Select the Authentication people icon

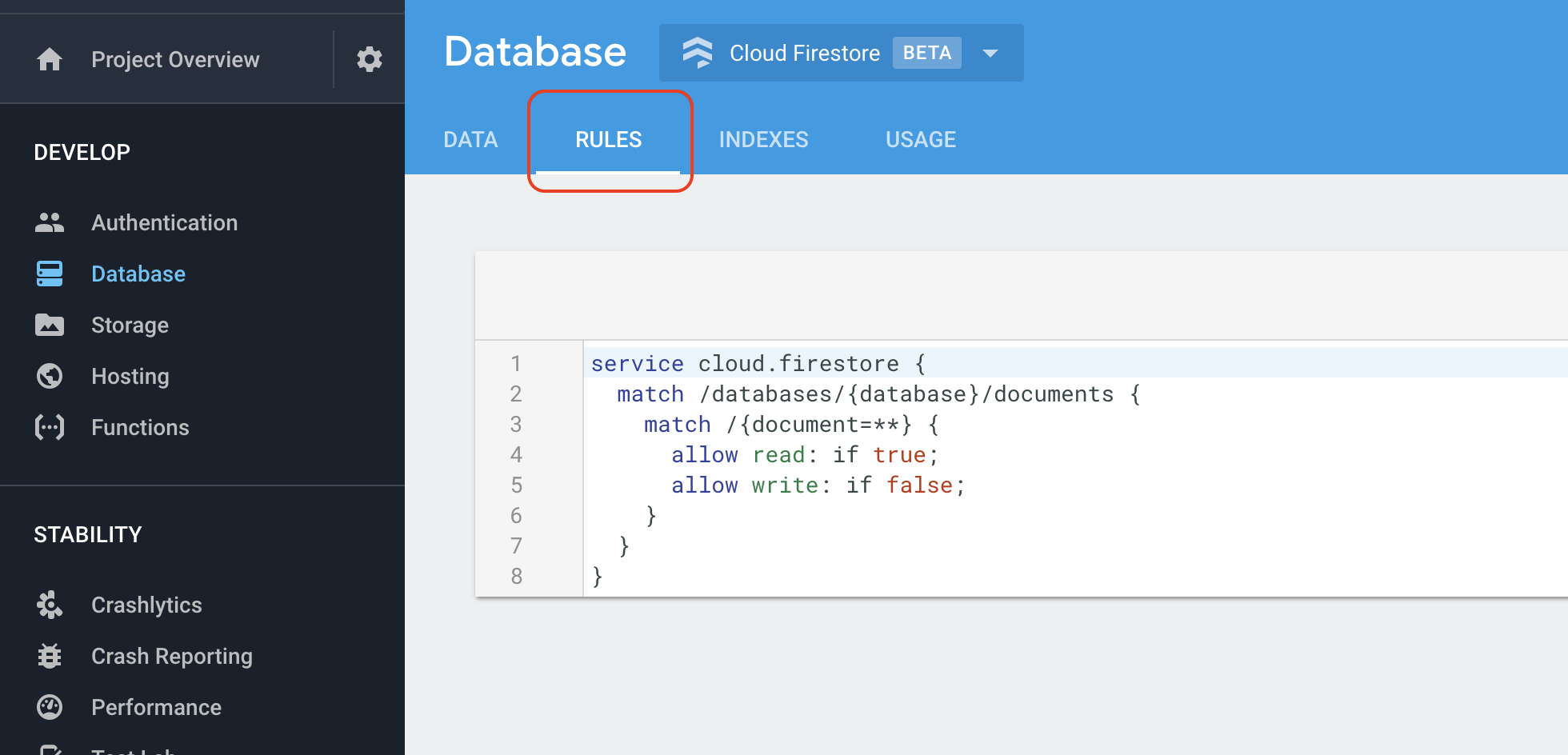[x=49, y=222]
